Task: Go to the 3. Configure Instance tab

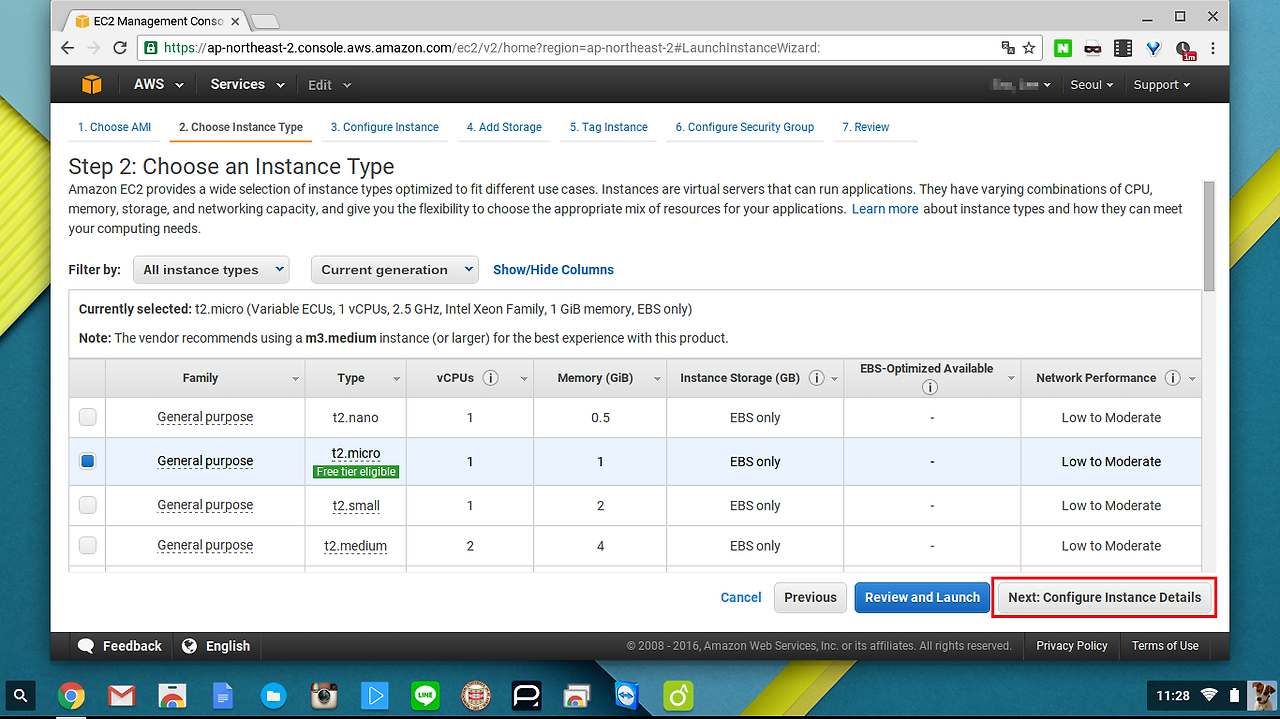Action: pyautogui.click(x=384, y=127)
